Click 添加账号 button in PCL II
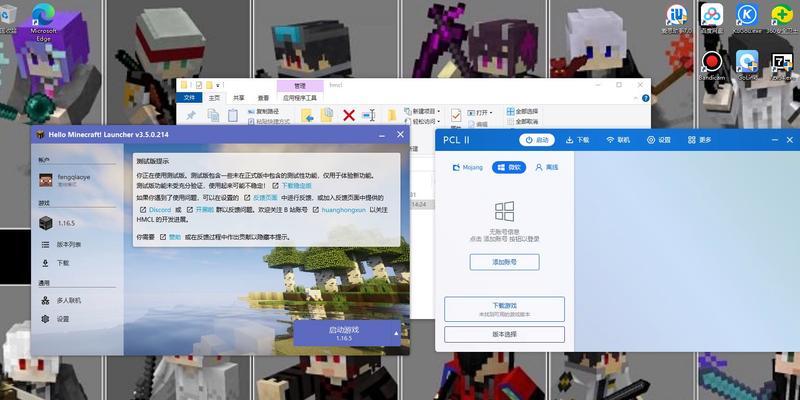 [x=504, y=262]
